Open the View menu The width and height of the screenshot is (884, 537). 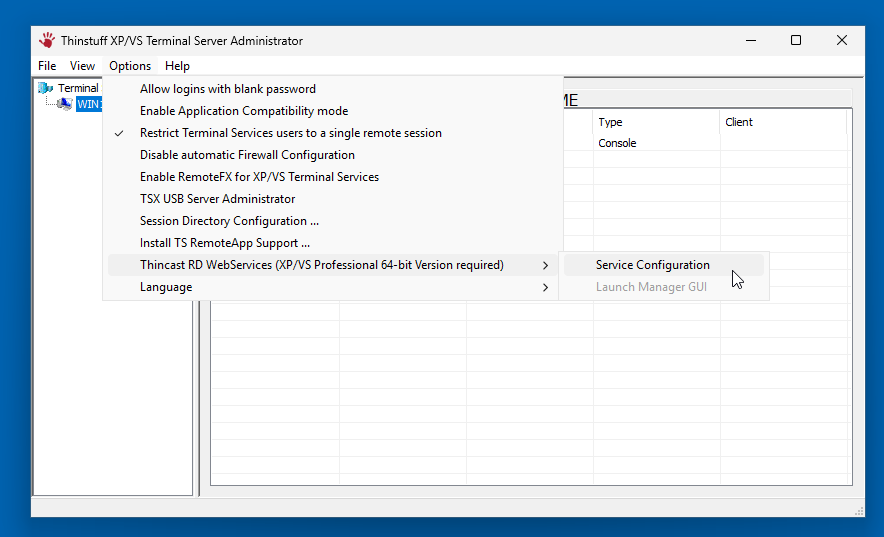click(x=82, y=66)
